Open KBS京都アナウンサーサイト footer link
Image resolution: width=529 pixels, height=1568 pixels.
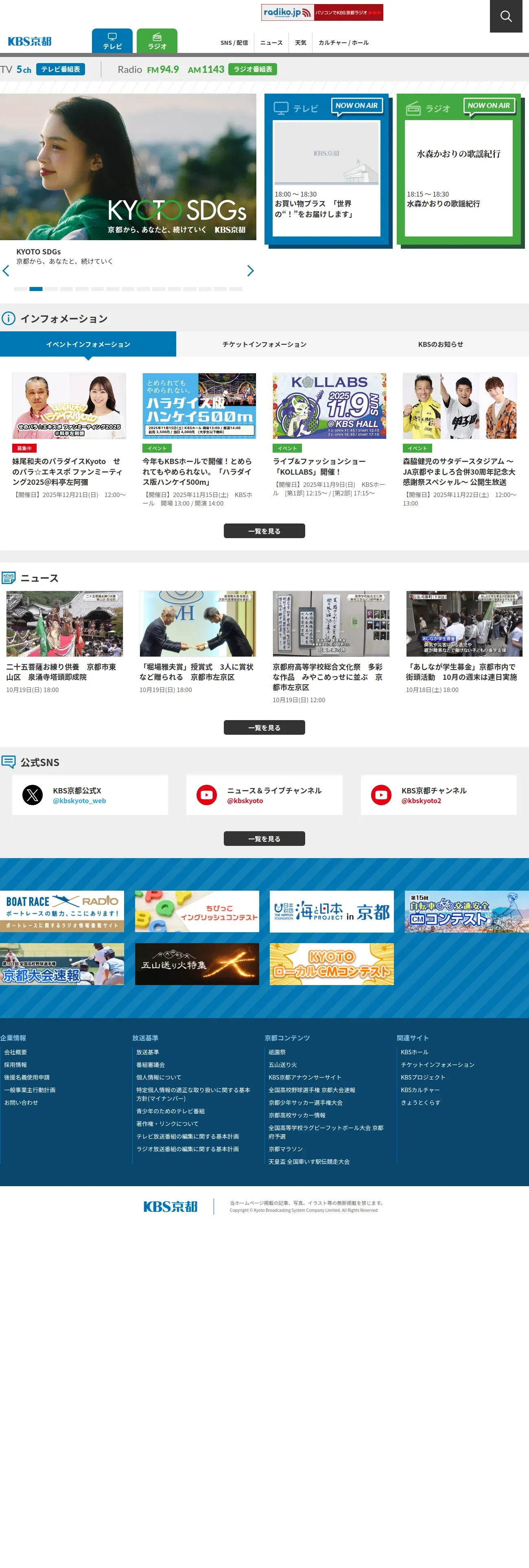[x=305, y=1077]
